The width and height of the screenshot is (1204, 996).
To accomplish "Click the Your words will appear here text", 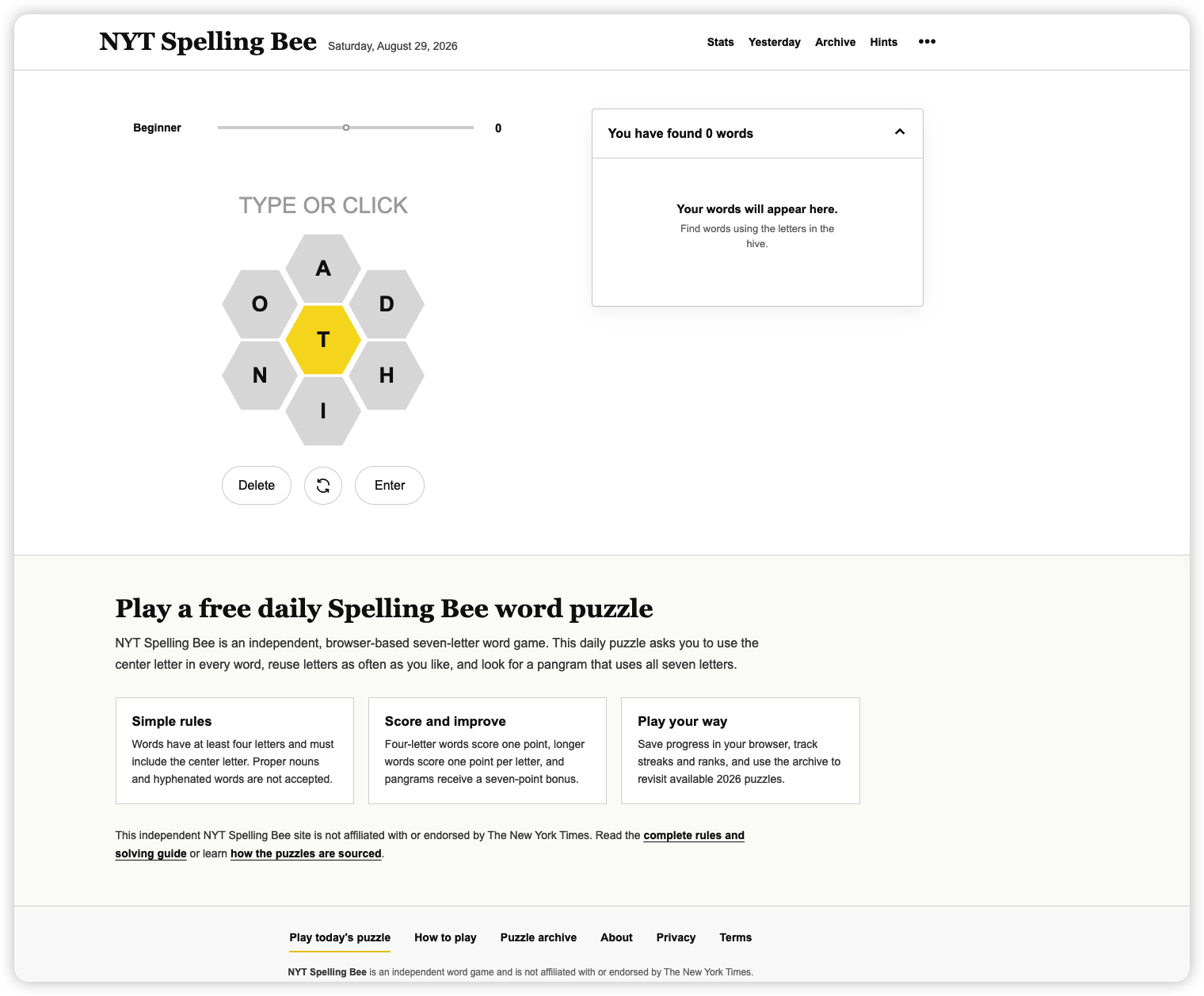I will click(757, 209).
